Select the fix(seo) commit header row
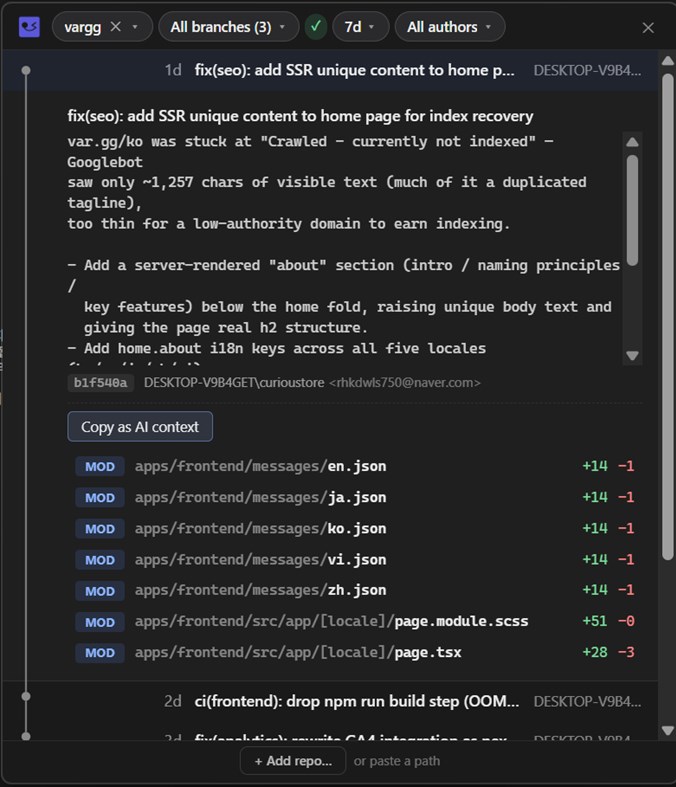This screenshot has height=787, width=676. click(330, 70)
